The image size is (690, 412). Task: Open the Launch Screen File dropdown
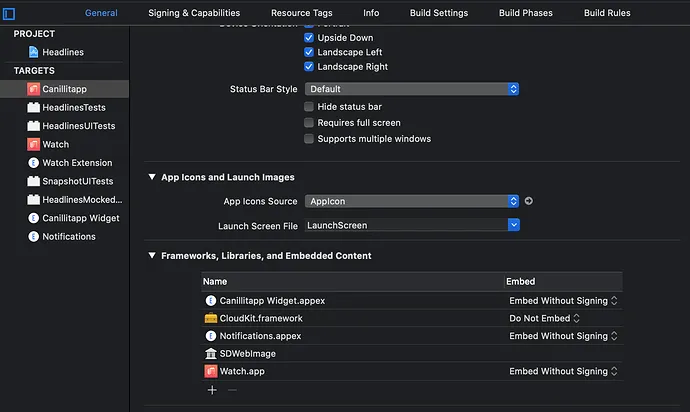pos(412,225)
